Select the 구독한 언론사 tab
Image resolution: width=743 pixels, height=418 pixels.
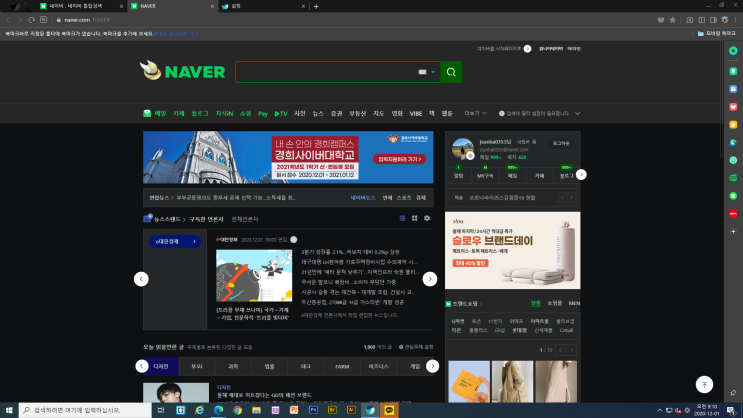(x=206, y=219)
